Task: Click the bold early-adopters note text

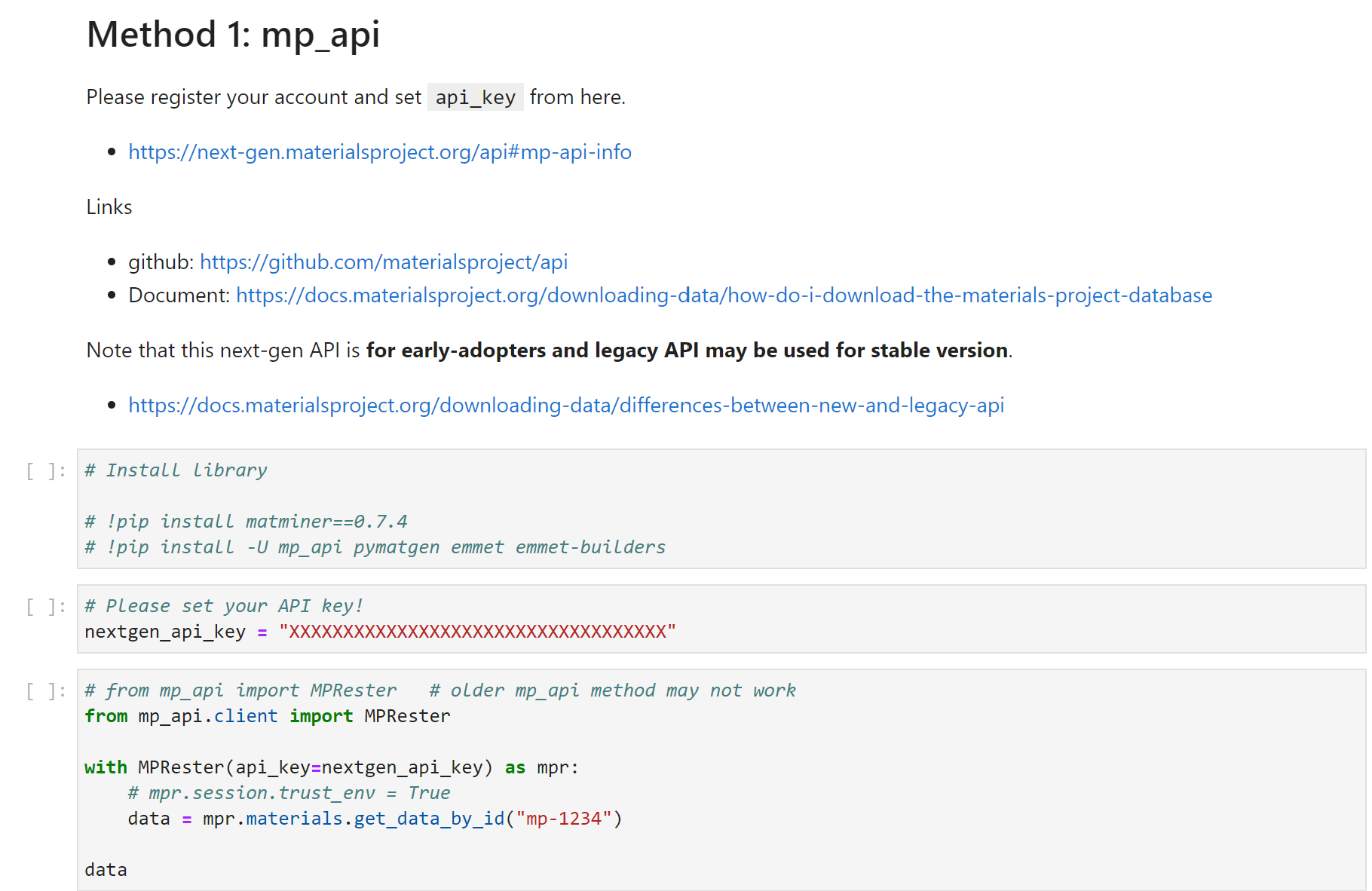Action: [x=686, y=351]
